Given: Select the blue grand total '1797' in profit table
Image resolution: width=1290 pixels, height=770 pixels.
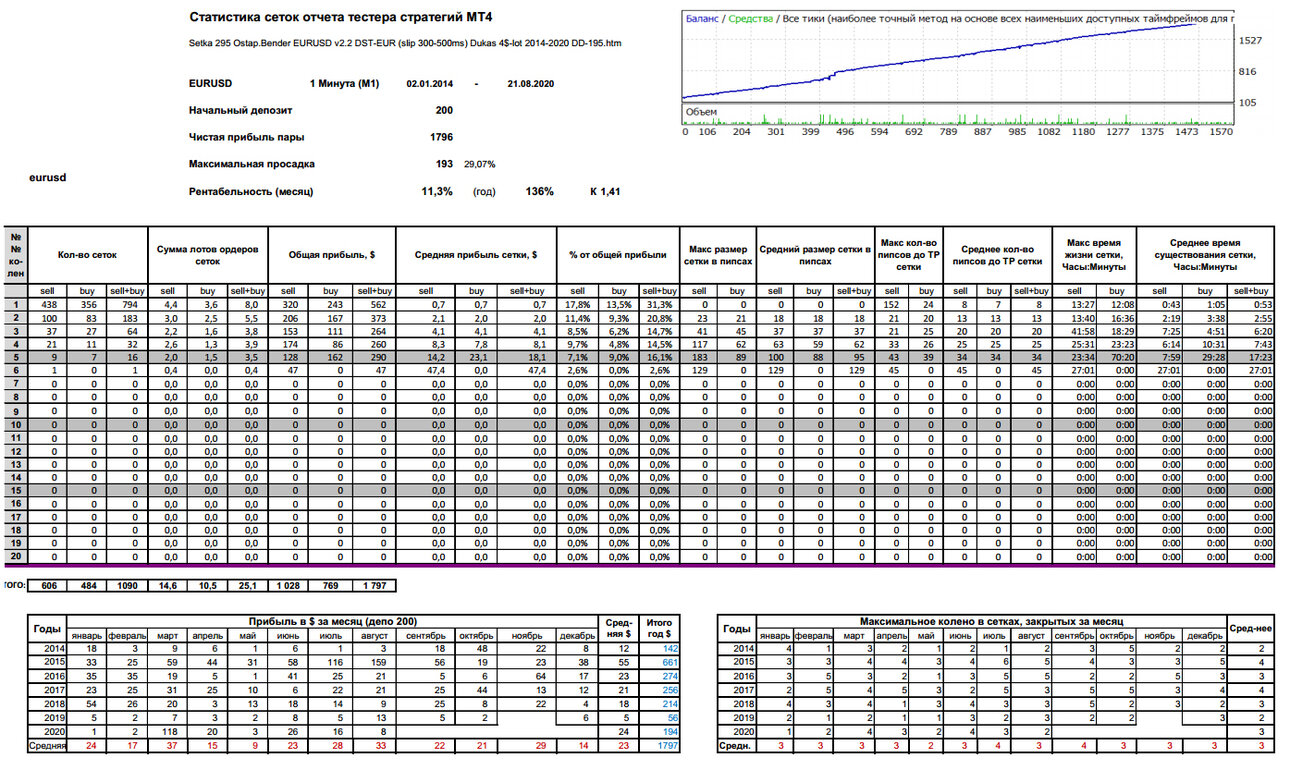Looking at the screenshot, I should tap(661, 746).
